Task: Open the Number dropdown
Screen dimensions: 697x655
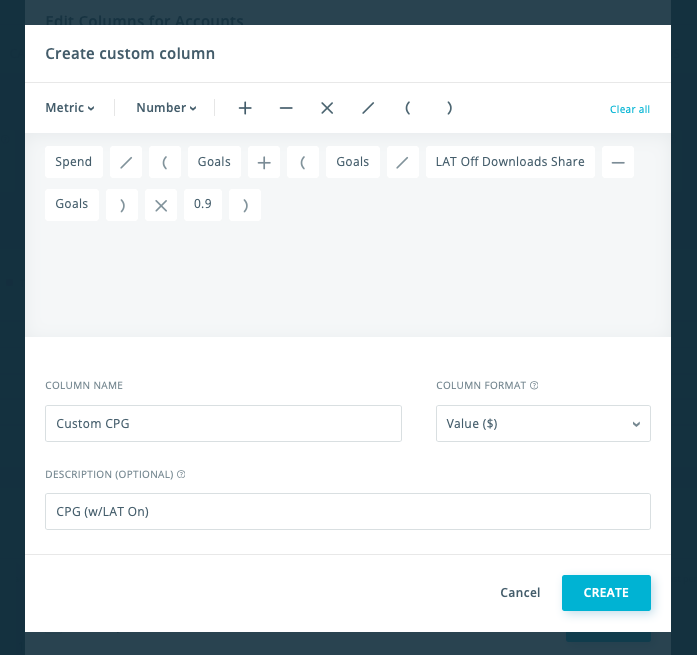Action: 166,108
